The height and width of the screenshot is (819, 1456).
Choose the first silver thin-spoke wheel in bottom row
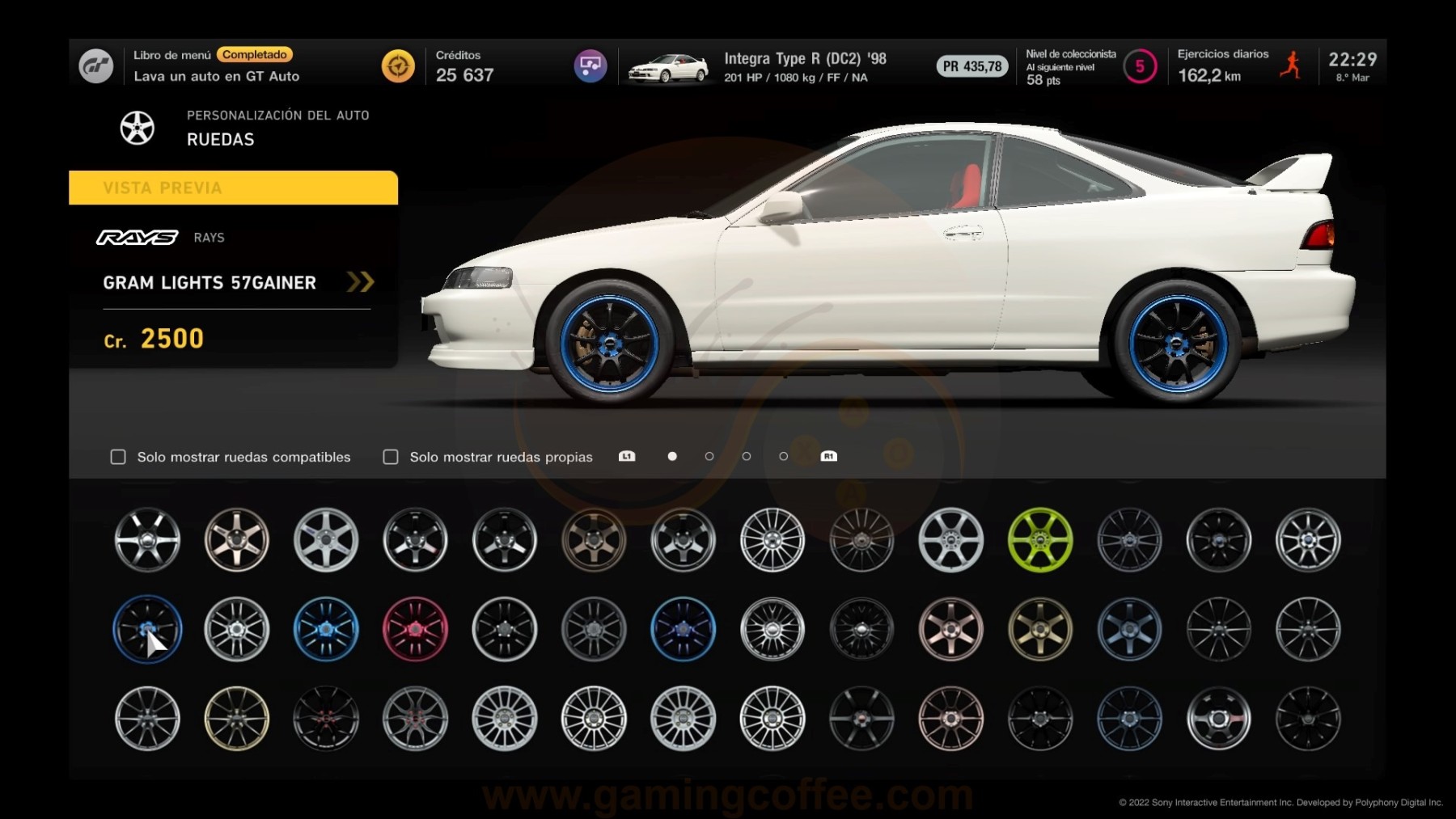tap(147, 718)
